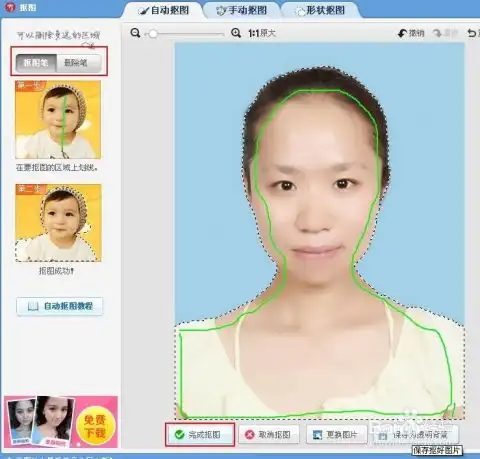Switch to the 删除笔 delete pen toggle
The height and width of the screenshot is (459, 480).
[79, 63]
